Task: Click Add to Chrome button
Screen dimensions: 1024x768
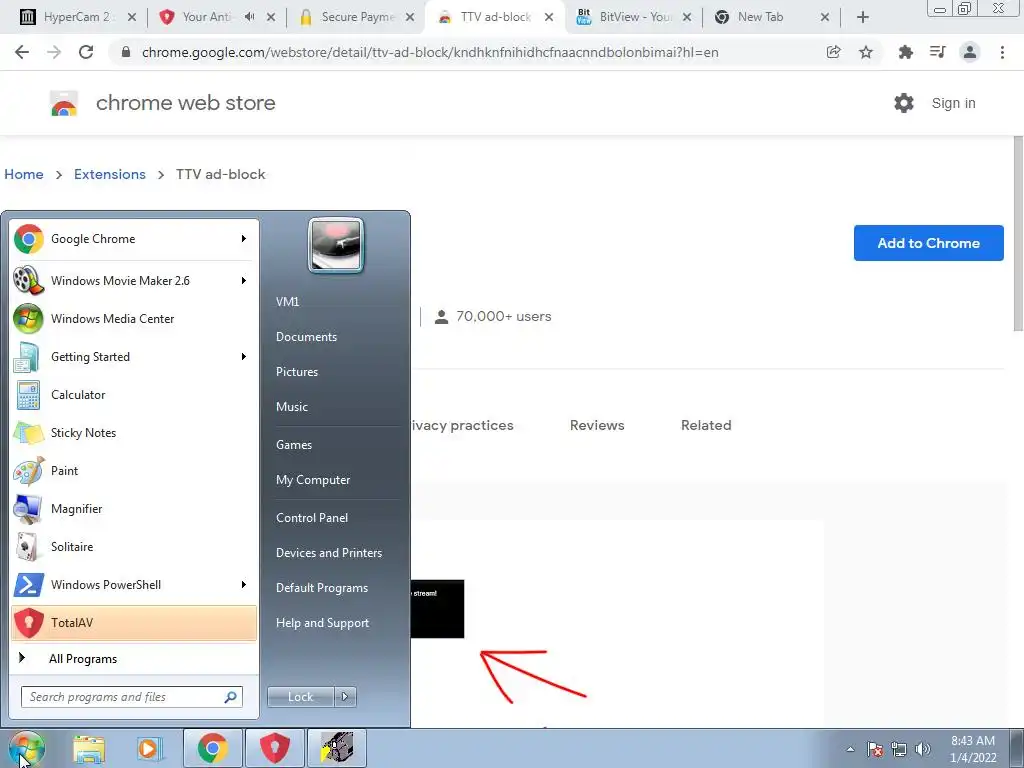Action: [929, 243]
